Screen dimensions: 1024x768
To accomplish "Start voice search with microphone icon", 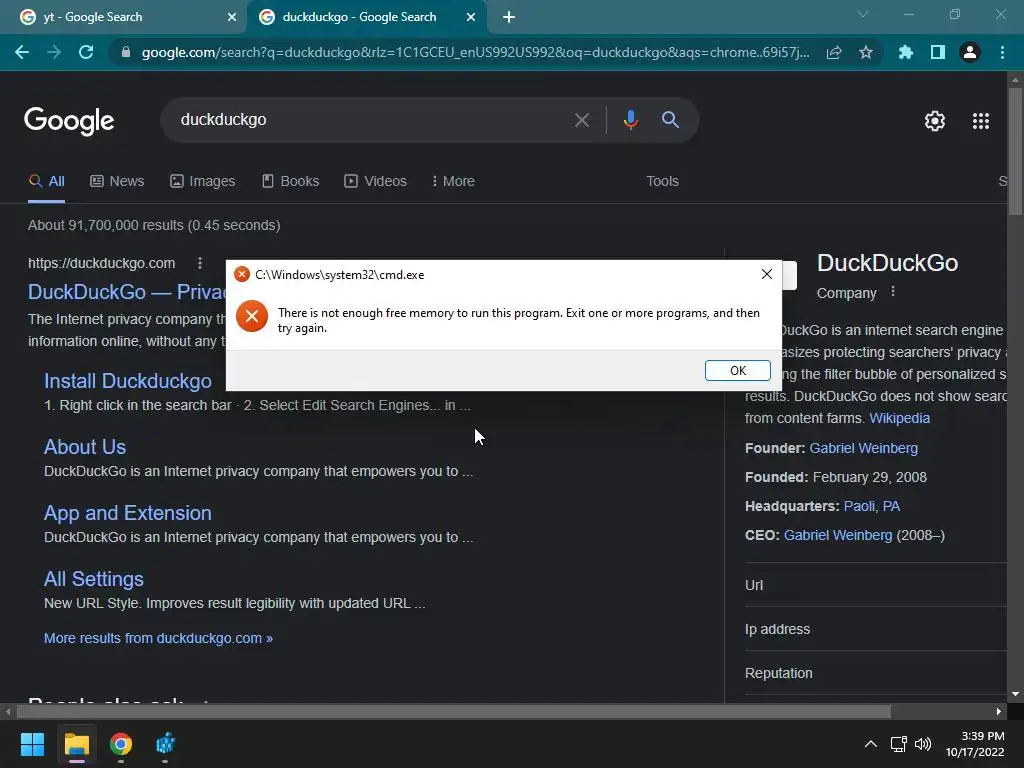I will pyautogui.click(x=630, y=120).
